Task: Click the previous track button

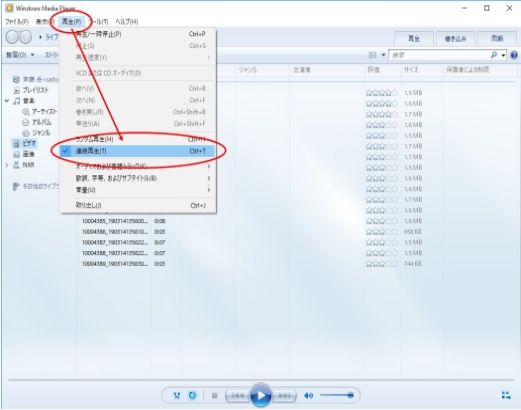Action: [238, 396]
